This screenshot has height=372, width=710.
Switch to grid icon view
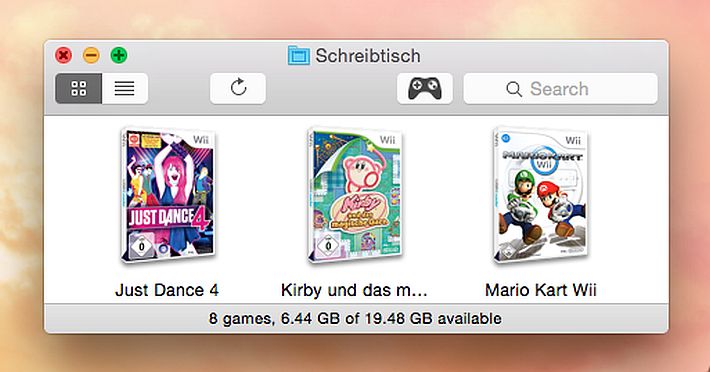[79, 88]
